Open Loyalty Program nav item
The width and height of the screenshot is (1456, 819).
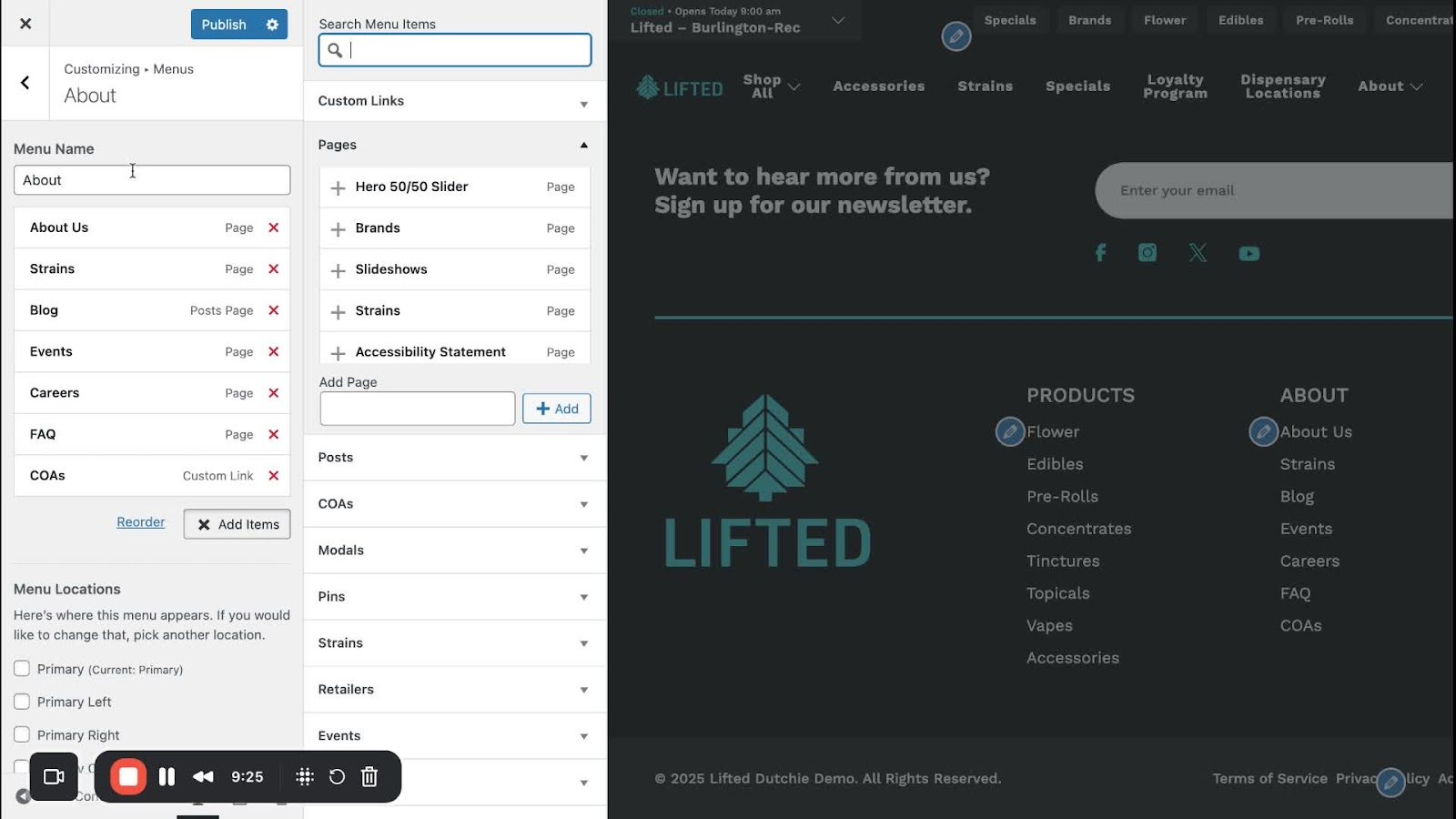1175,86
